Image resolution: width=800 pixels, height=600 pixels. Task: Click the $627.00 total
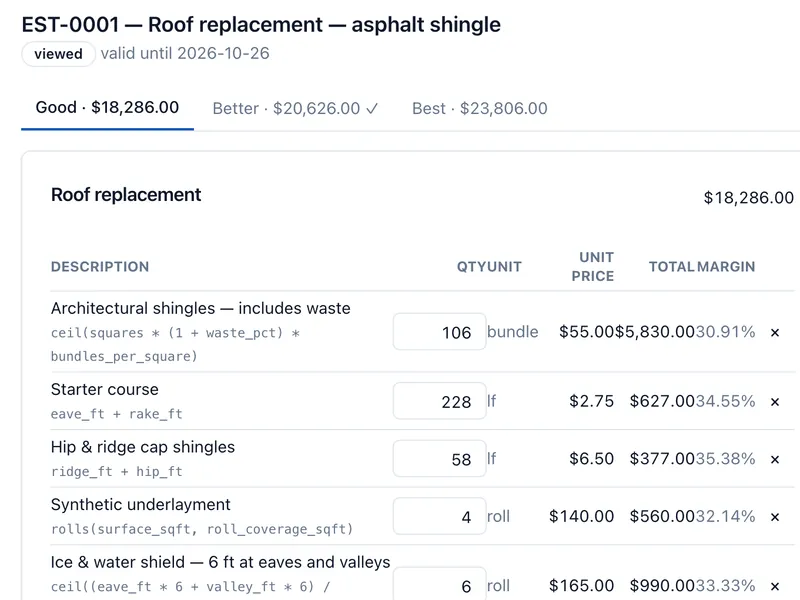(662, 402)
